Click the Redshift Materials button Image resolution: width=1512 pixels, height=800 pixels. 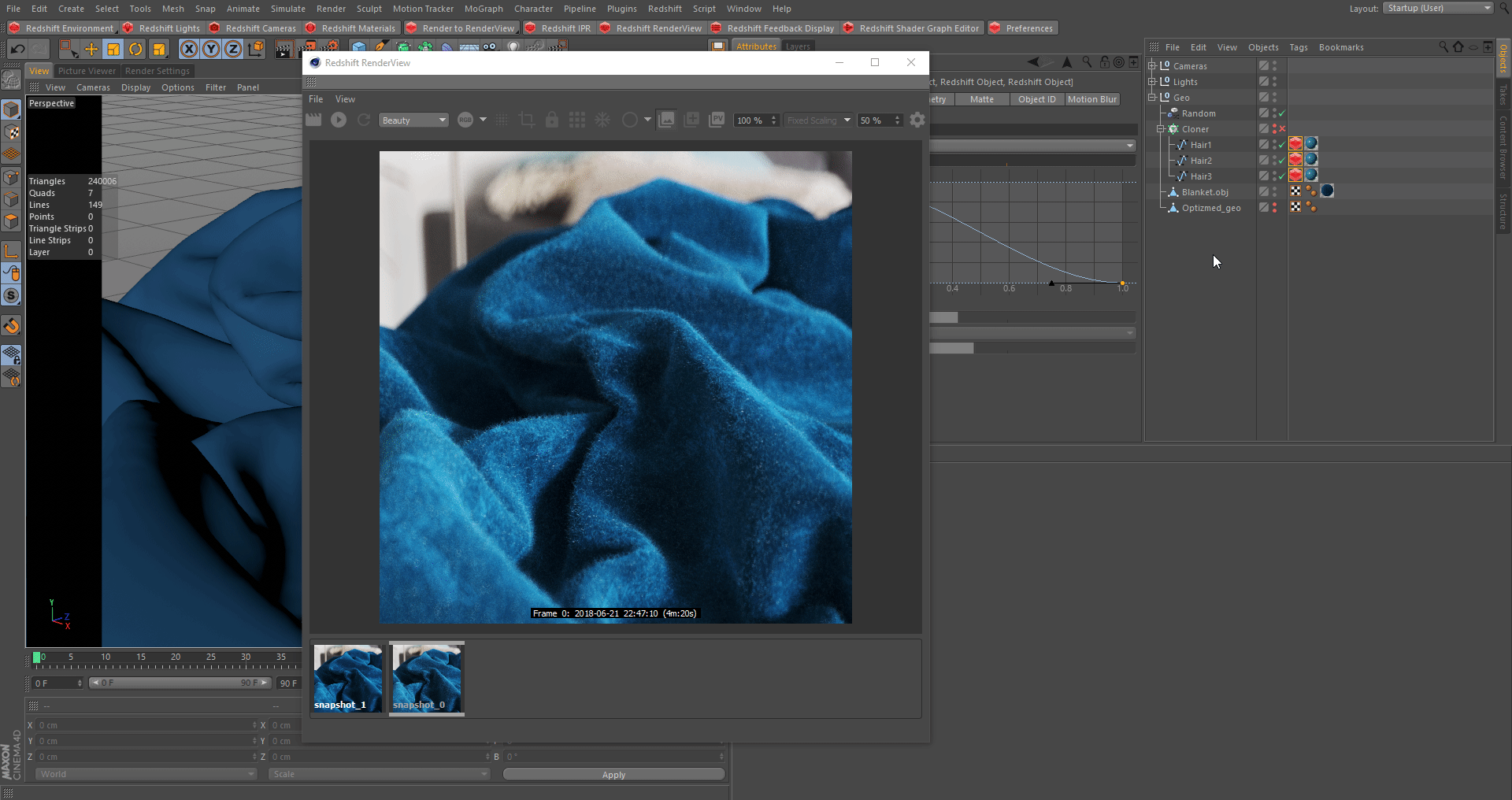[x=350, y=28]
